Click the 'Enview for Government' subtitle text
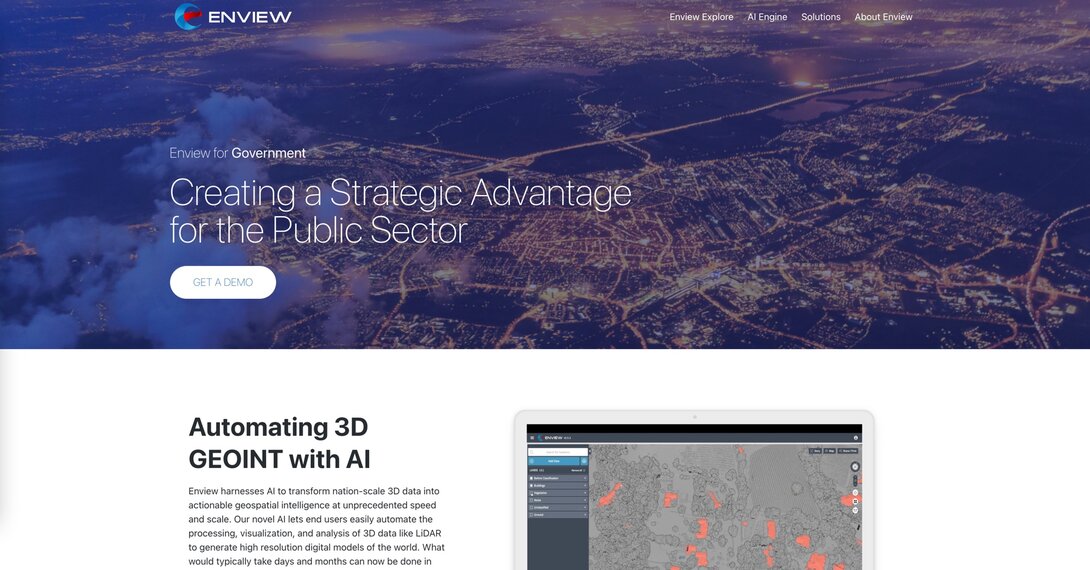This screenshot has width=1090, height=570. pos(237,153)
